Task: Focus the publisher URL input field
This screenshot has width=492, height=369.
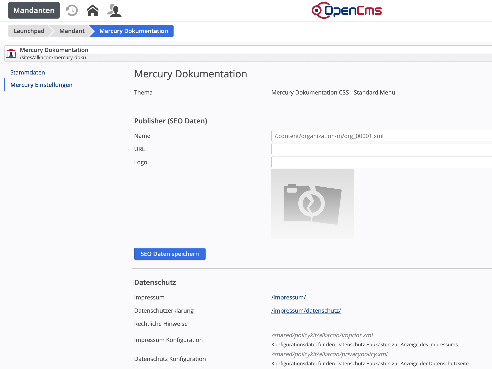Action: pyautogui.click(x=382, y=149)
